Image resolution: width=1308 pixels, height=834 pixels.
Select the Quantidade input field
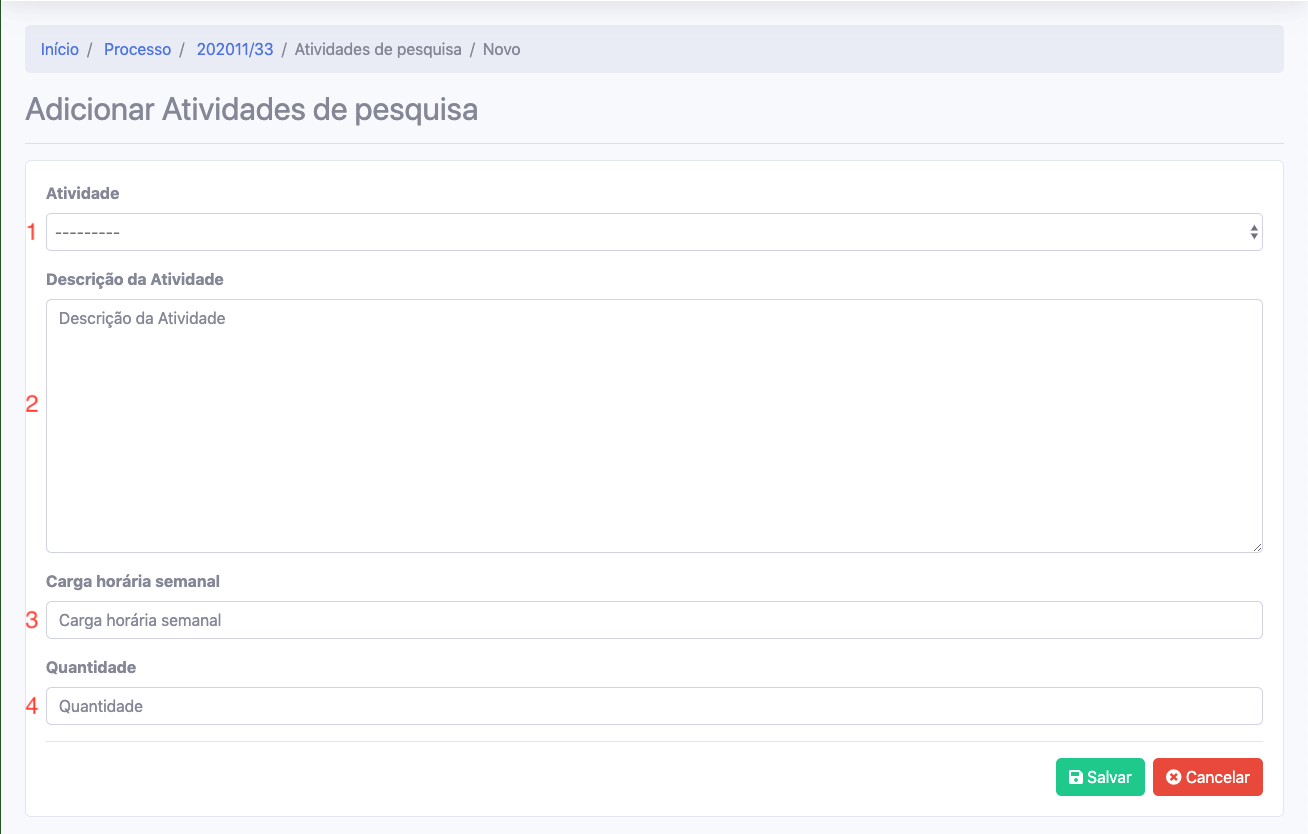[653, 706]
